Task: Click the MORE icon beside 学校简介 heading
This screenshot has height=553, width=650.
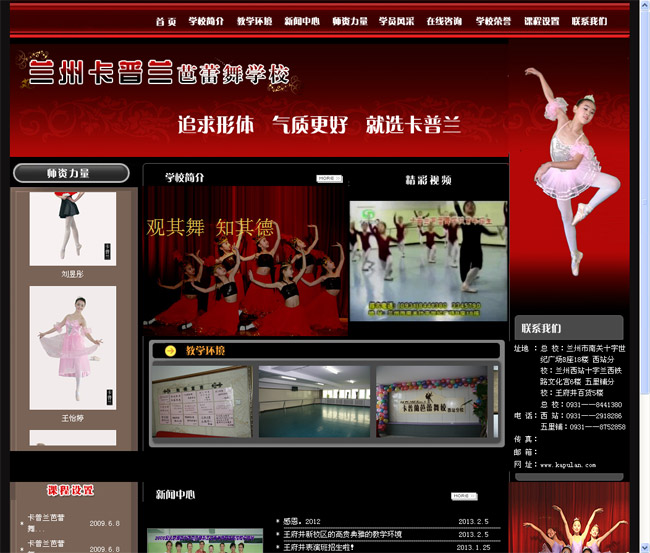Action: (x=329, y=179)
